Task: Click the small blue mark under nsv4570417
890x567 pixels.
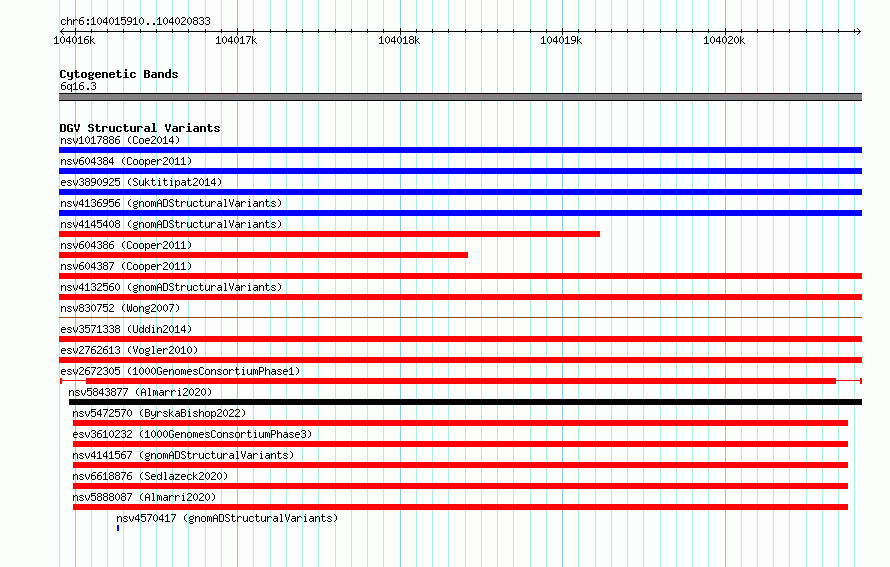Action: 118,528
